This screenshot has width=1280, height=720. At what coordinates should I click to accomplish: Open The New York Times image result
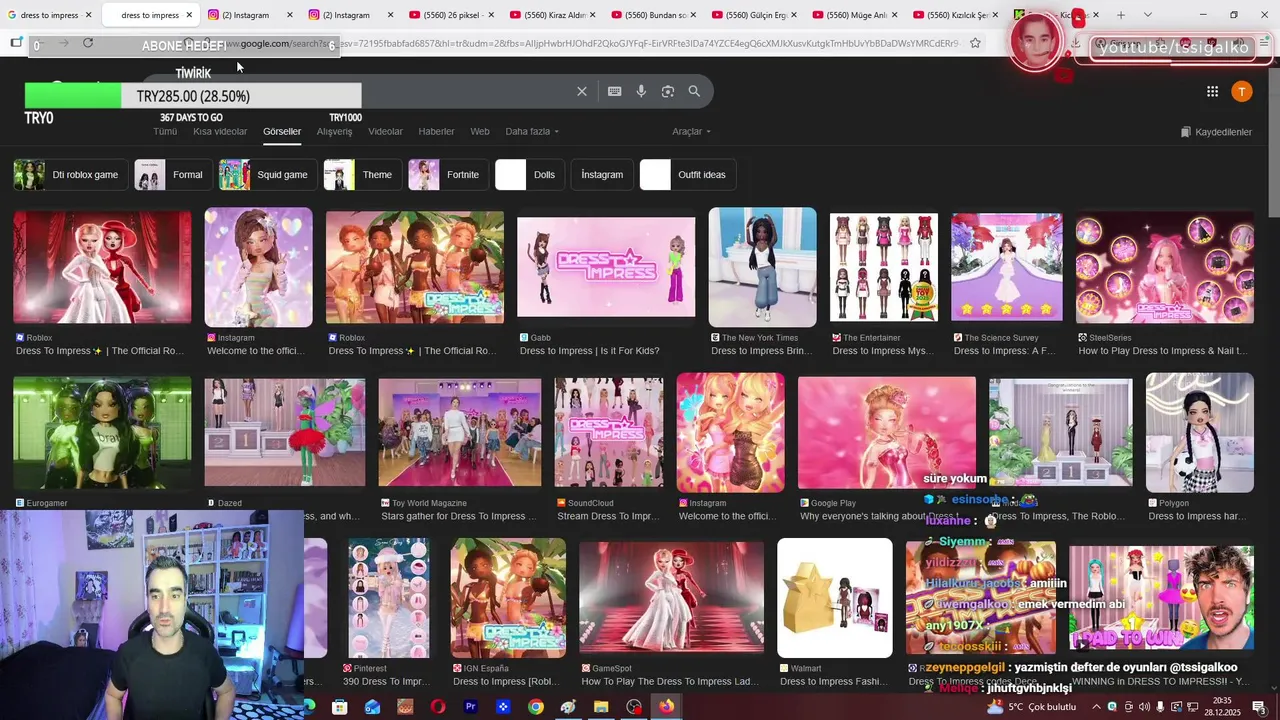click(762, 267)
